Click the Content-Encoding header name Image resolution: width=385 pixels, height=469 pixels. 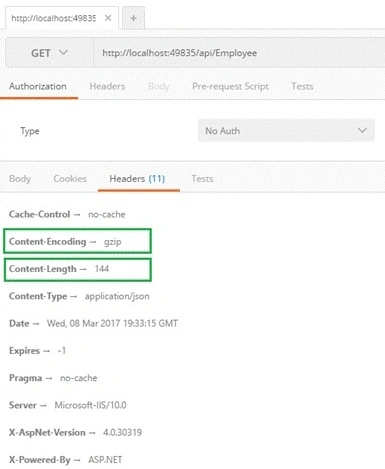coord(48,242)
